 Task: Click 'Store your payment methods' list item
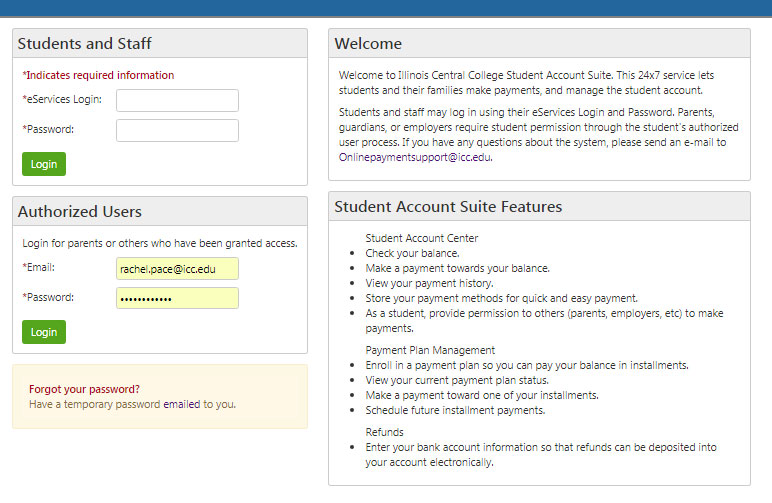pos(501,298)
